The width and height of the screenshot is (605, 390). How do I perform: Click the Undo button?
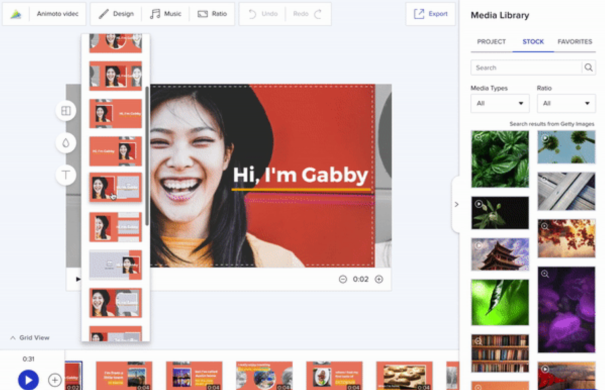tap(263, 14)
